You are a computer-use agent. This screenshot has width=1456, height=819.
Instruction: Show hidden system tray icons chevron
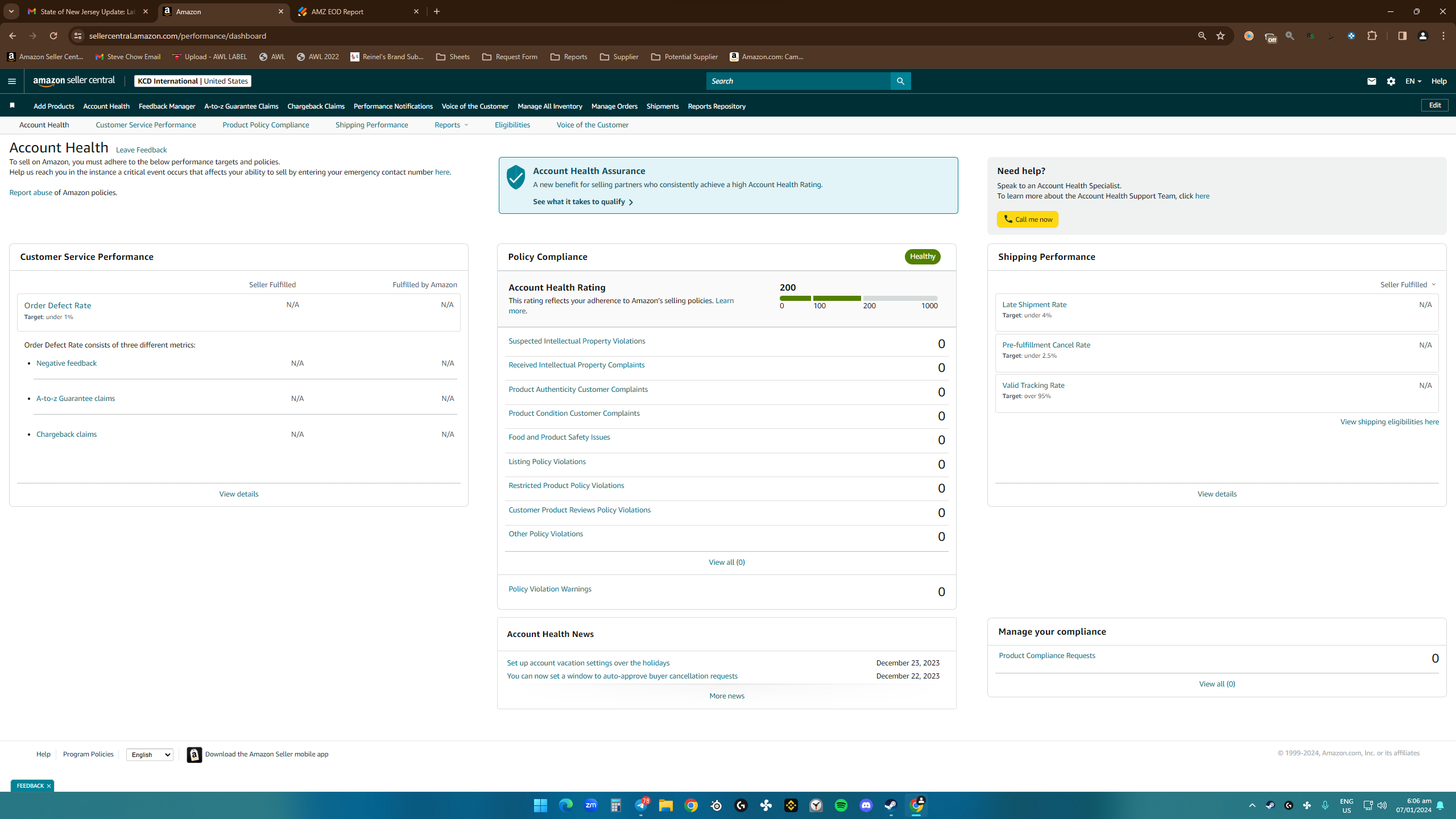coord(1252,805)
